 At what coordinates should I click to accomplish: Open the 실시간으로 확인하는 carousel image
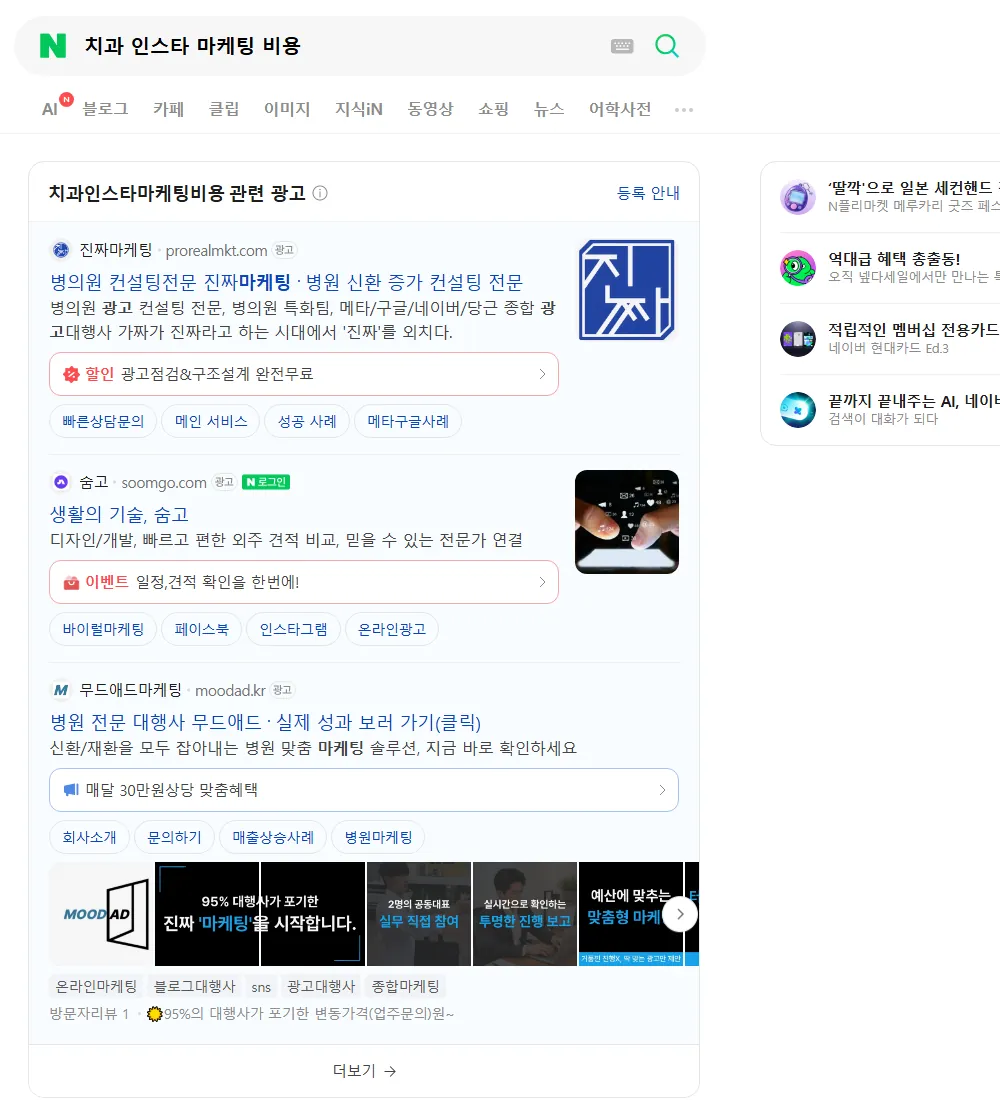[525, 914]
